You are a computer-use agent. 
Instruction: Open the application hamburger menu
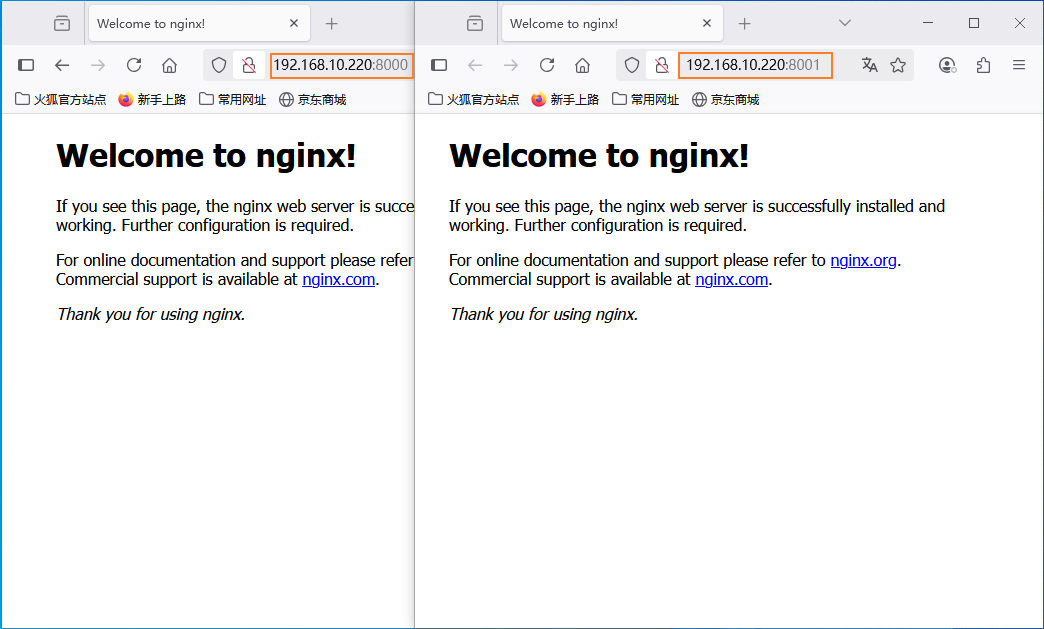1019,65
